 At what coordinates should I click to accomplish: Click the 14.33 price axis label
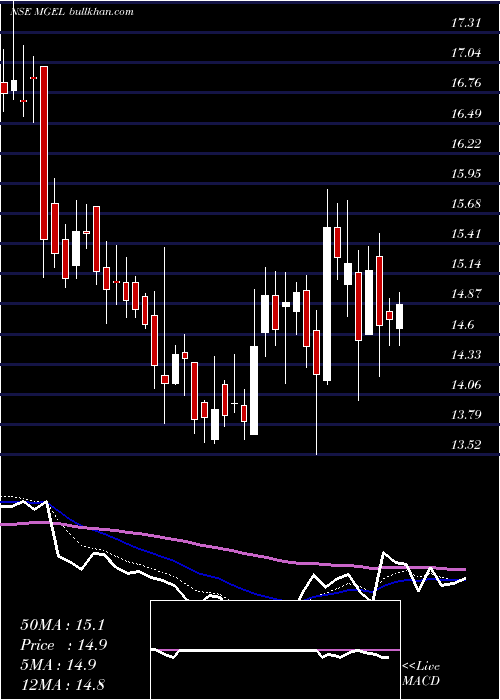466,354
